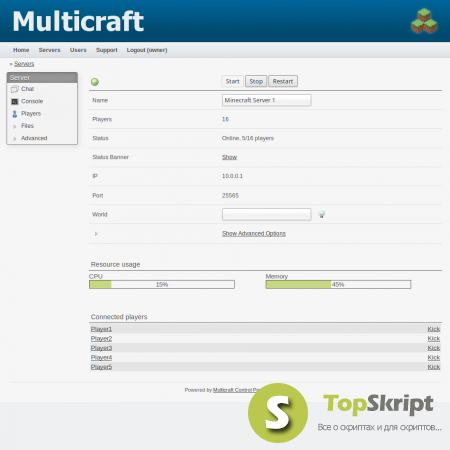The image size is (450, 450).
Task: Stop the Minecraft server
Action: pos(256,81)
